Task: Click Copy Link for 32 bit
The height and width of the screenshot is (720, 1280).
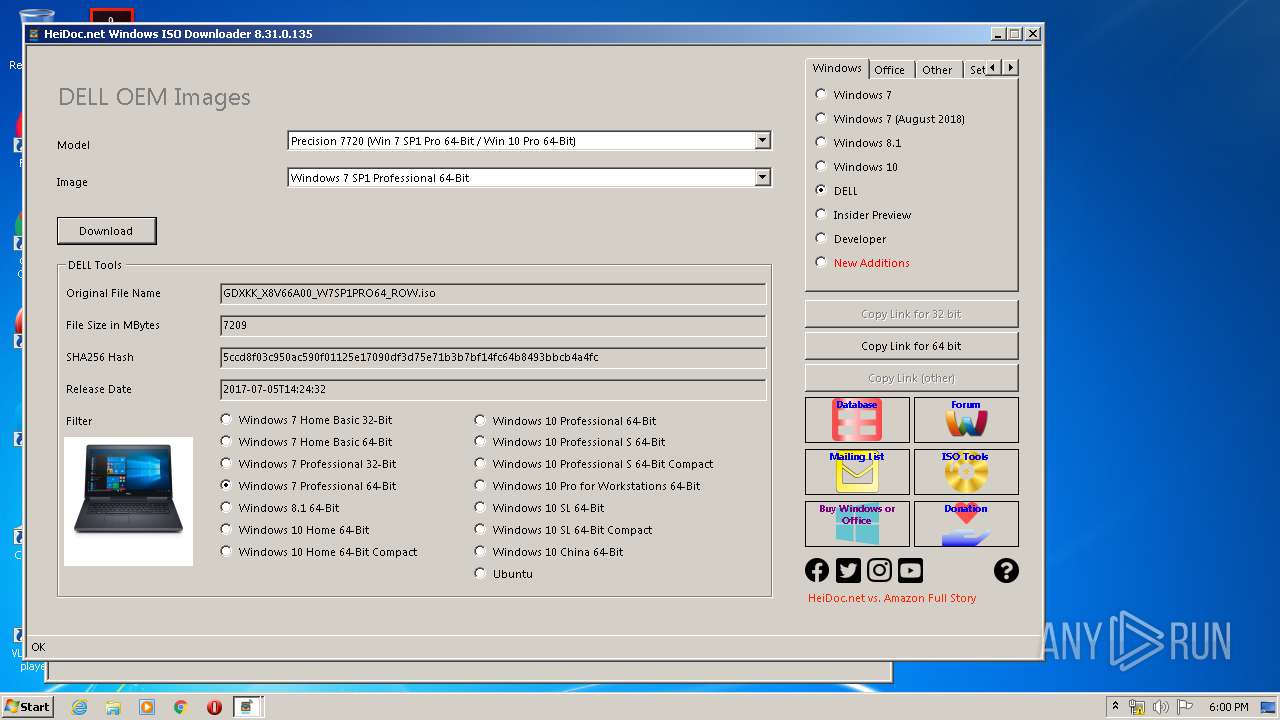Action: tap(911, 314)
